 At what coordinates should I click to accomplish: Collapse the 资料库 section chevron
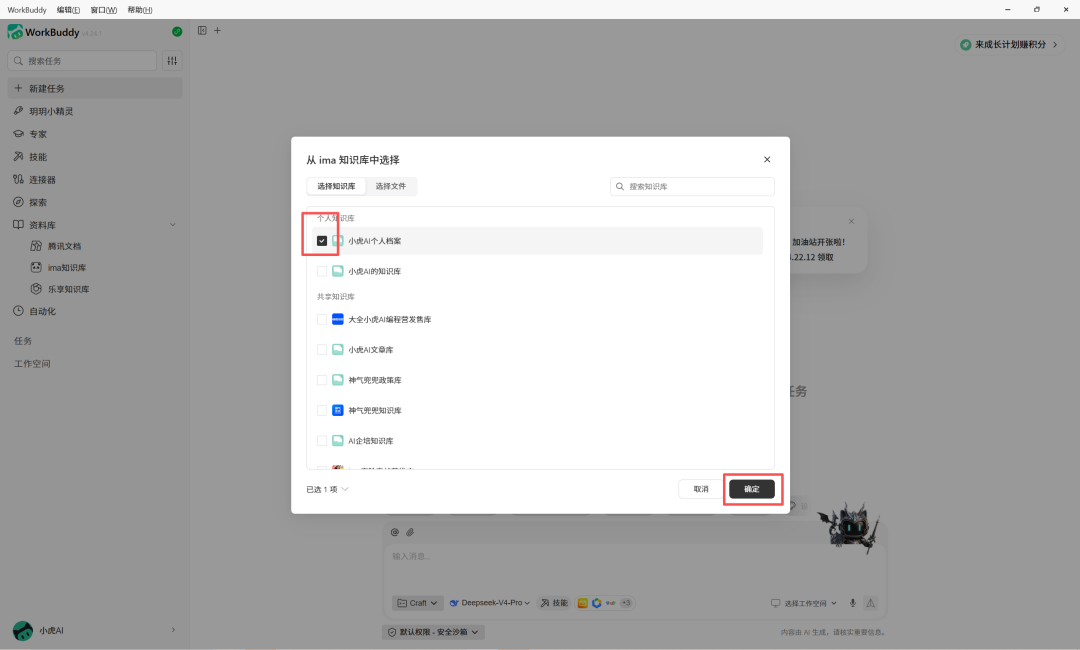pos(173,224)
